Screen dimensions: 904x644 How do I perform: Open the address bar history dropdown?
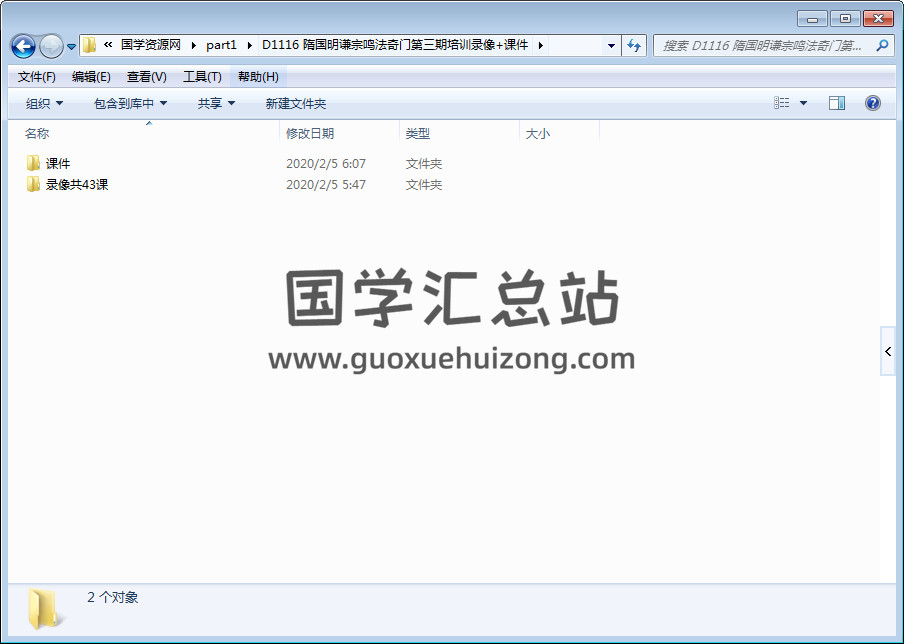pyautogui.click(x=611, y=45)
